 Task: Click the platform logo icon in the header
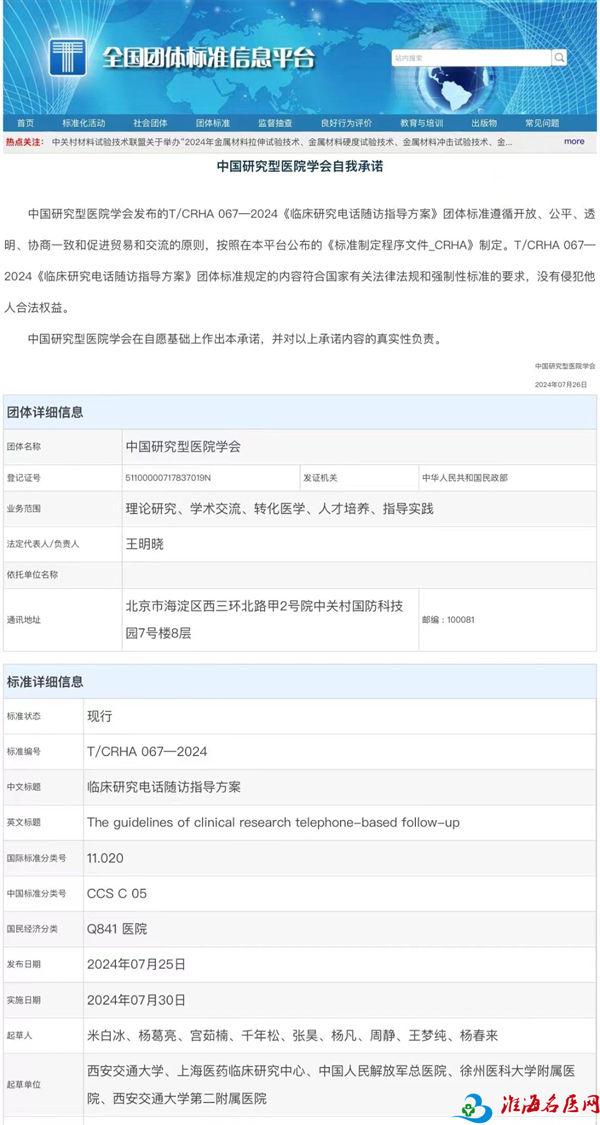[x=68, y=58]
